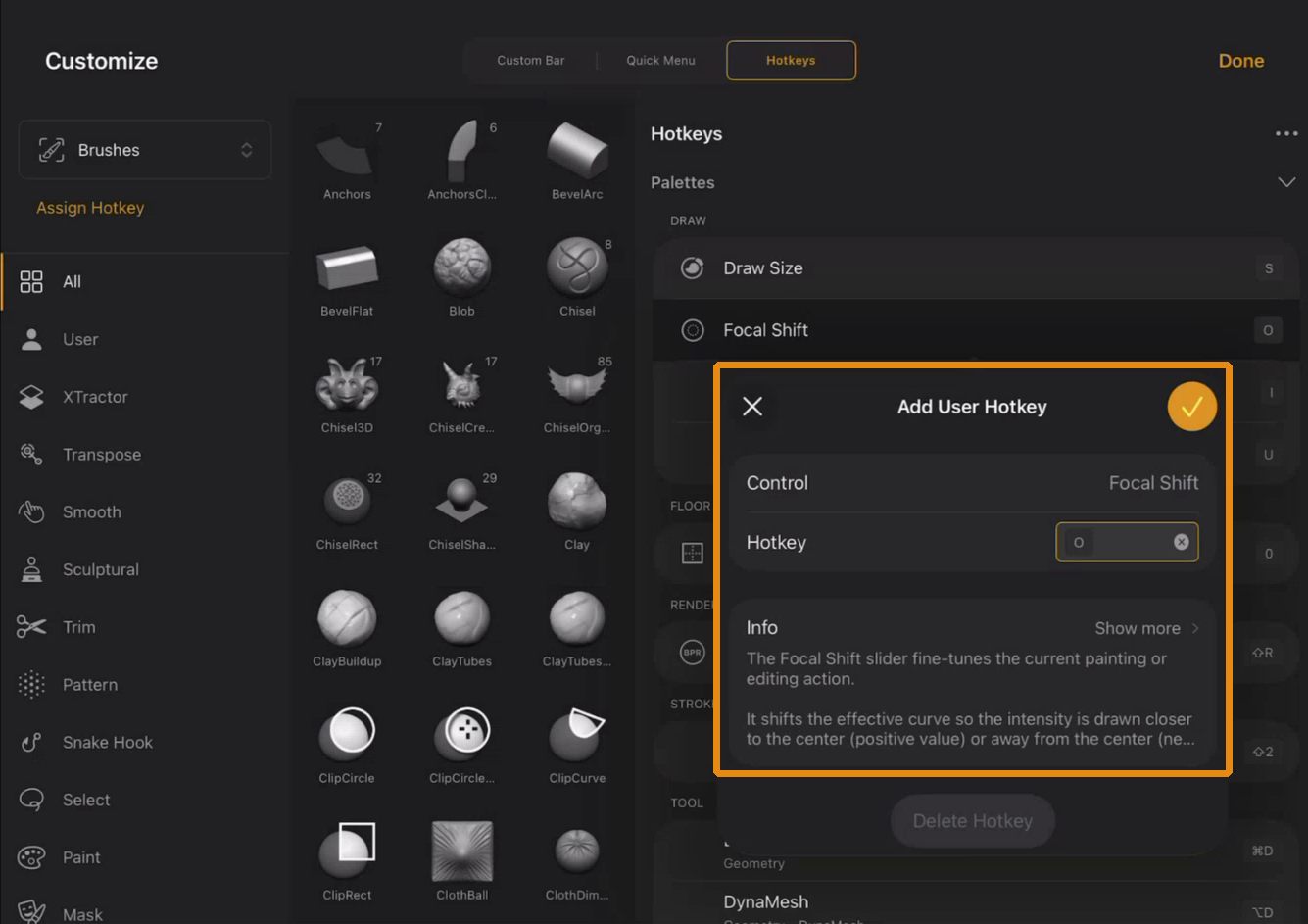
Task: Select the ChiselCre... brush
Action: point(461,394)
